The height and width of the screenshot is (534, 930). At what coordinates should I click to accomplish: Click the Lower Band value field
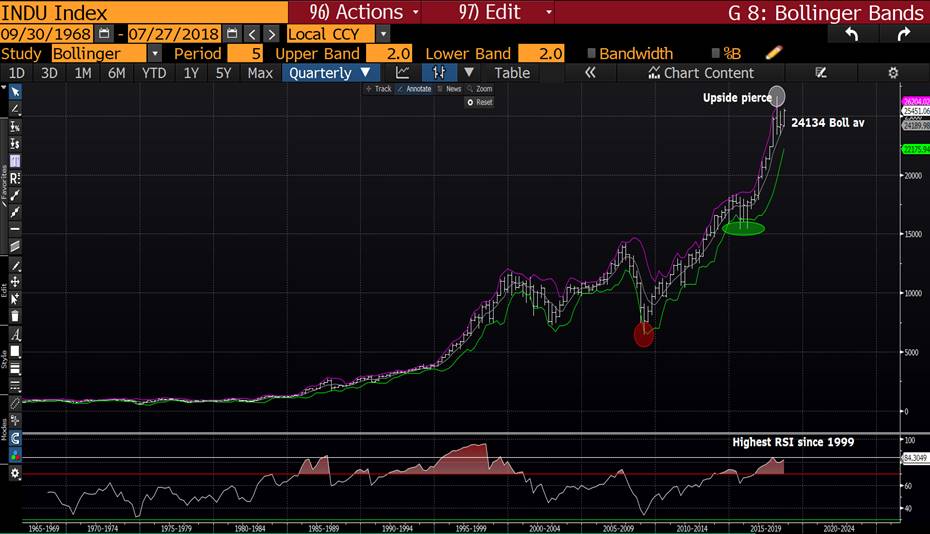coord(541,53)
